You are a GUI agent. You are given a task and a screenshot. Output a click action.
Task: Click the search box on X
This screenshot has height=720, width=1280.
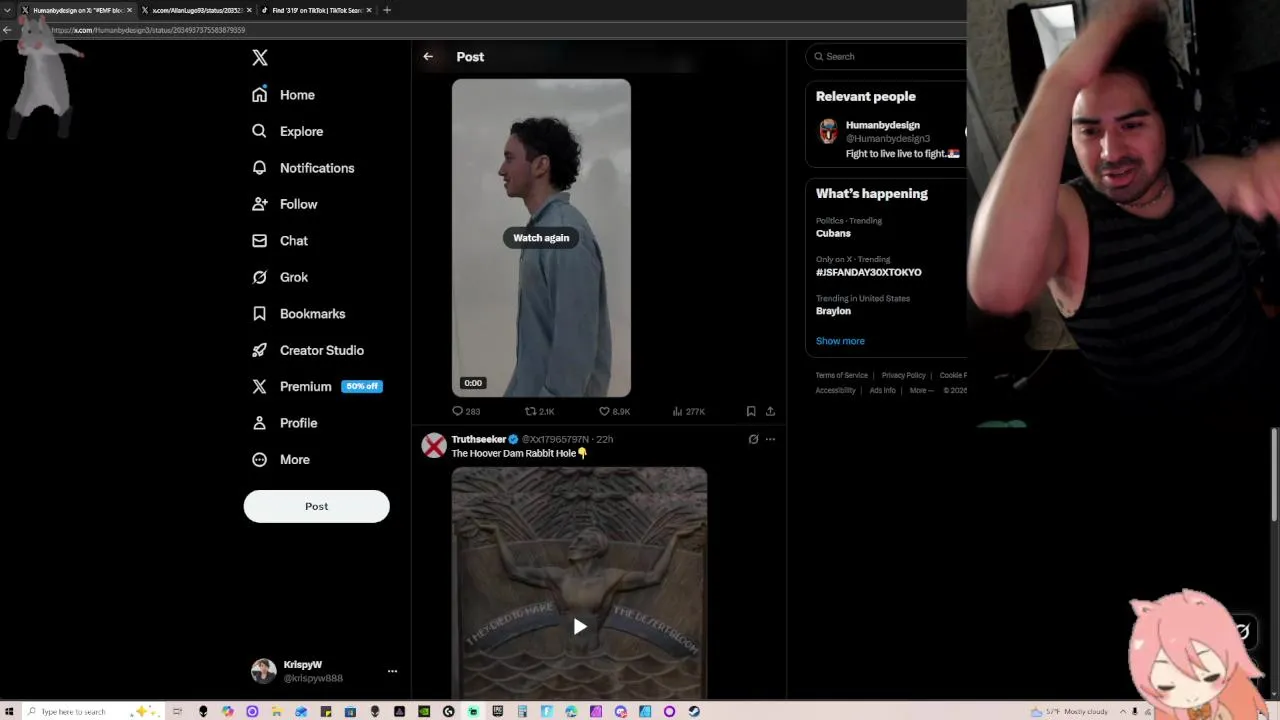point(888,57)
